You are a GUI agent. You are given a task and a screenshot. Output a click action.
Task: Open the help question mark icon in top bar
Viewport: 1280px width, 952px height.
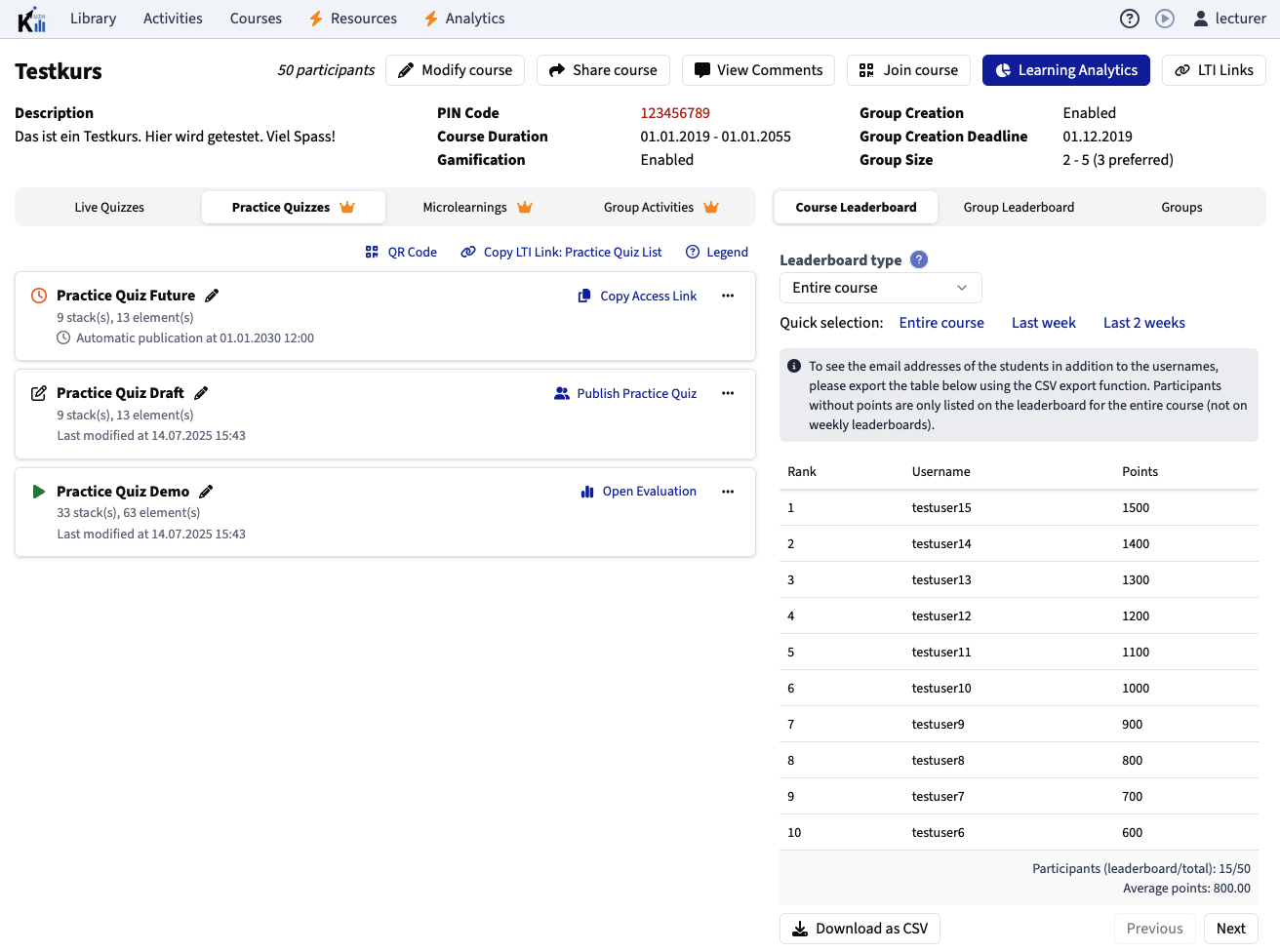pyautogui.click(x=1129, y=19)
